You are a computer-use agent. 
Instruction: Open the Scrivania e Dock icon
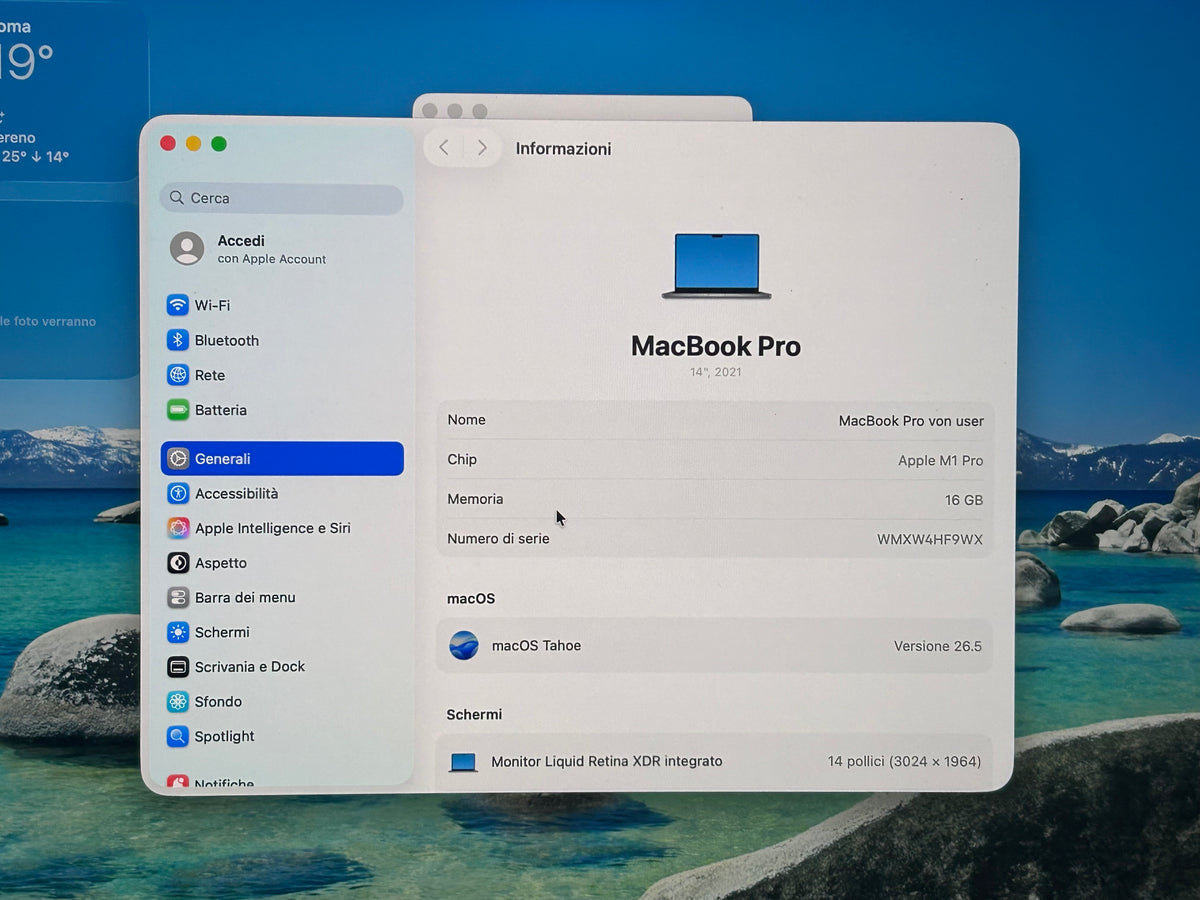point(178,667)
